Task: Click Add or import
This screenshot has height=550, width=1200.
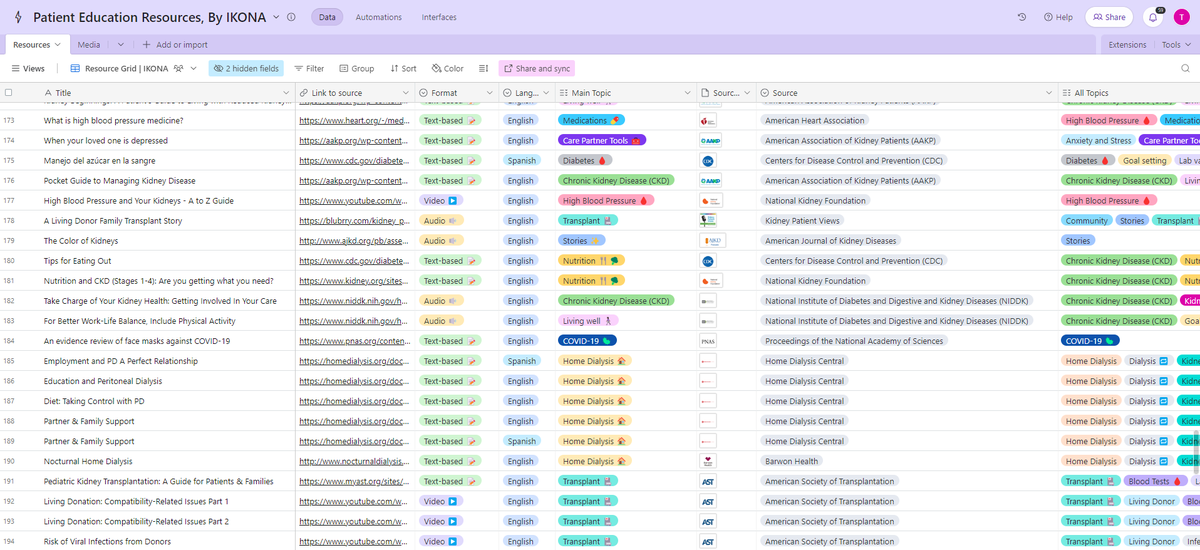Action: click(x=175, y=44)
